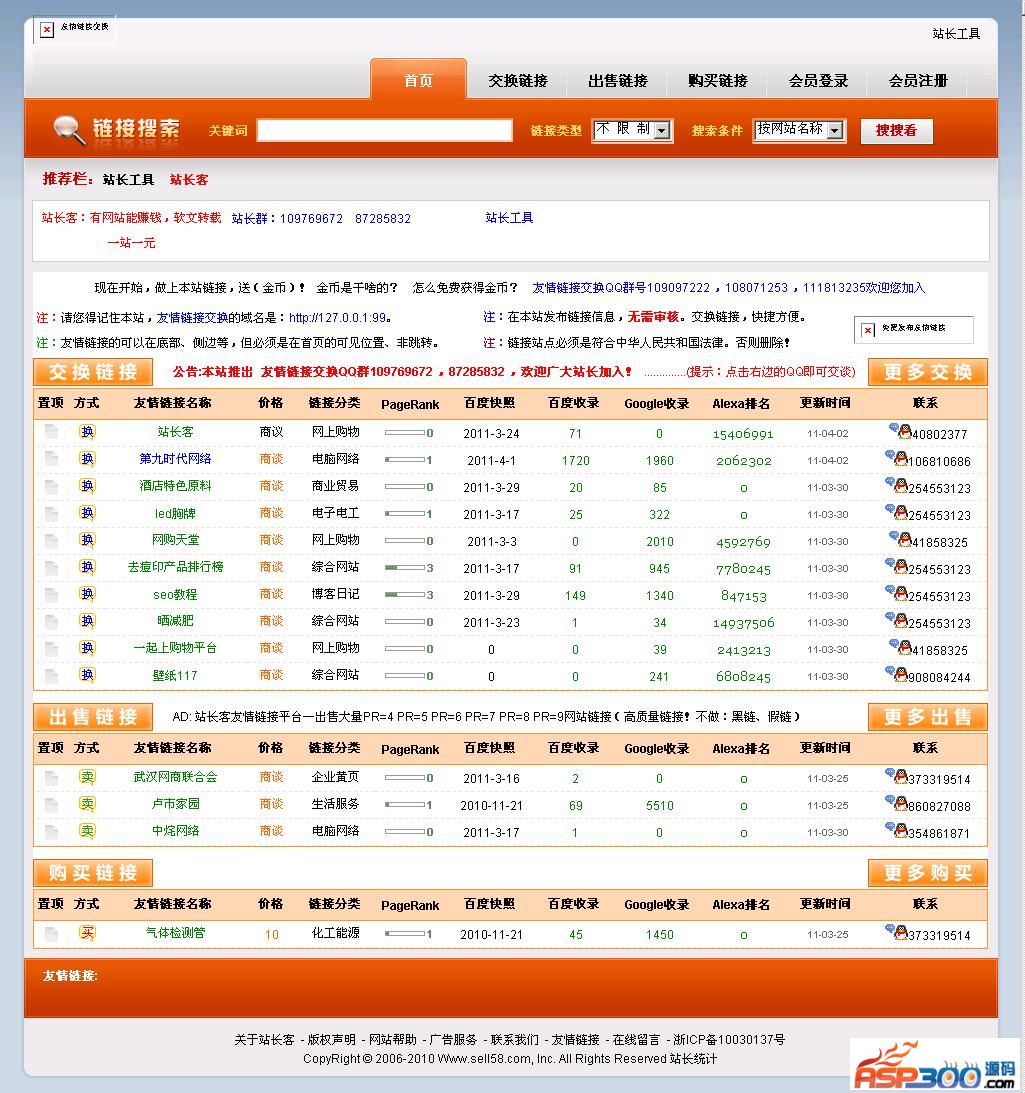Open the 版权声明 footer link
1025x1093 pixels.
331,1039
